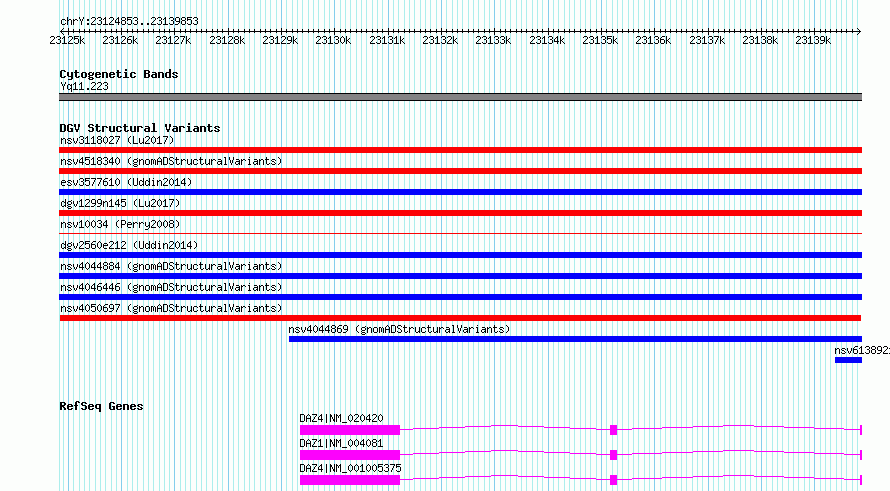
Task: Select the large magenta exon of DAZ1|NM_004081
Action: 350,455
